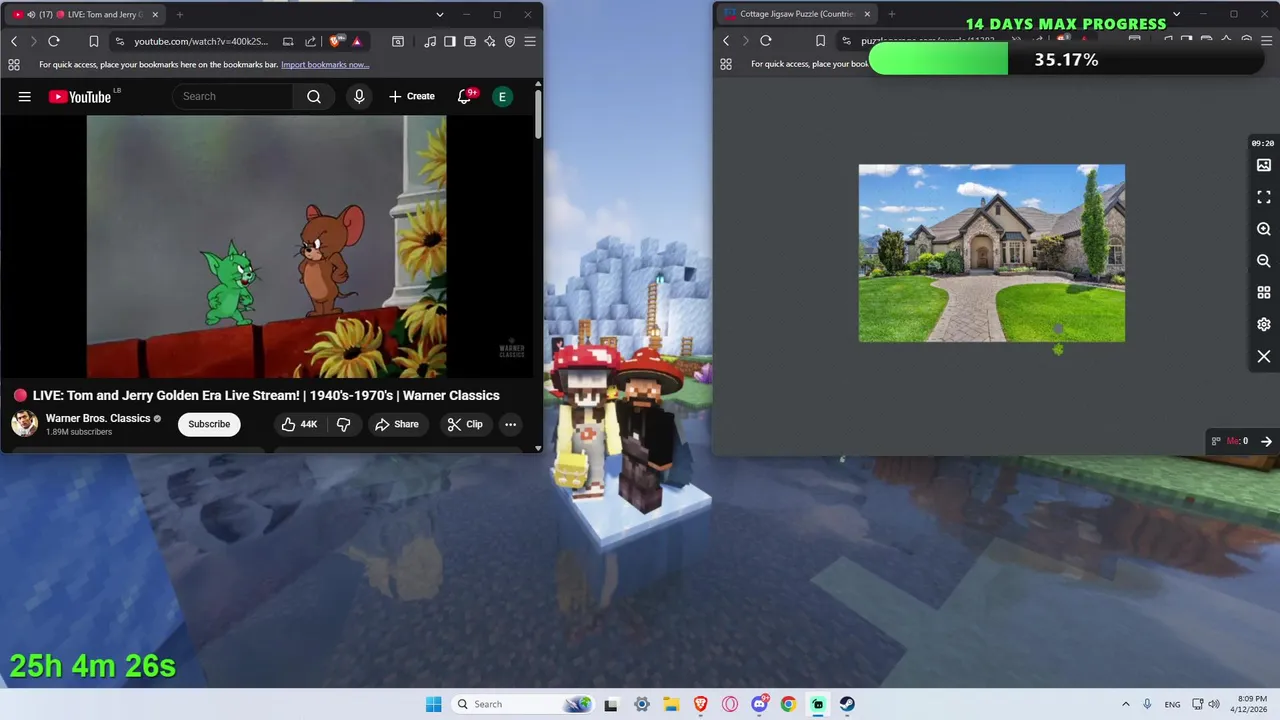The image size is (1280, 720).
Task: Subscribe to Warner Bros. Classics
Action: point(209,424)
